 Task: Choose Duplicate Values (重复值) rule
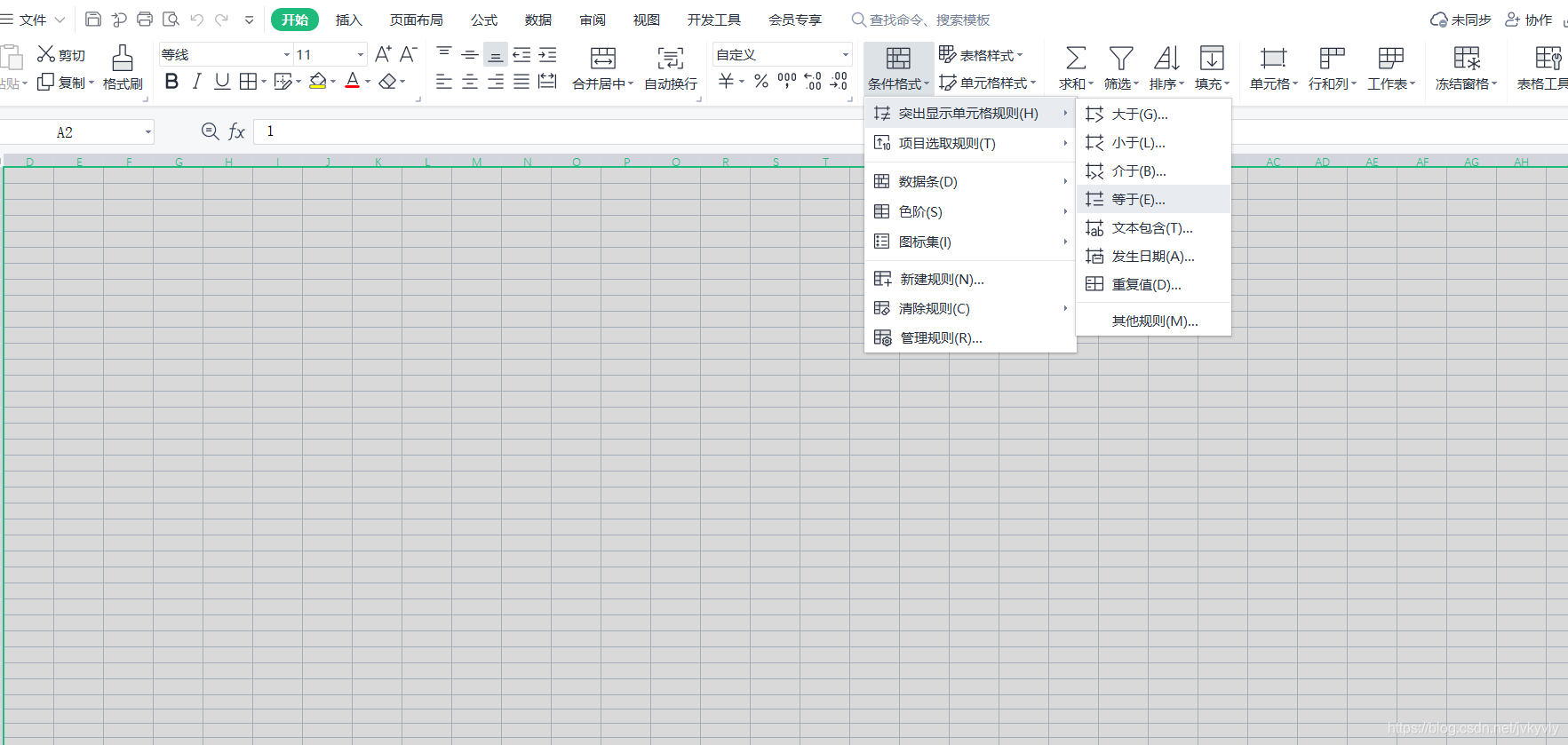pyautogui.click(x=1153, y=284)
